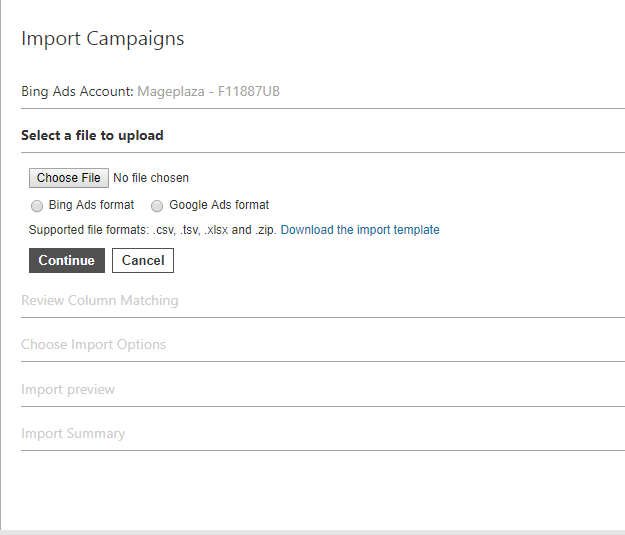Click the horizontal scrollbar at the page bottom
Viewport: 625px width, 535px height.
click(x=312, y=533)
